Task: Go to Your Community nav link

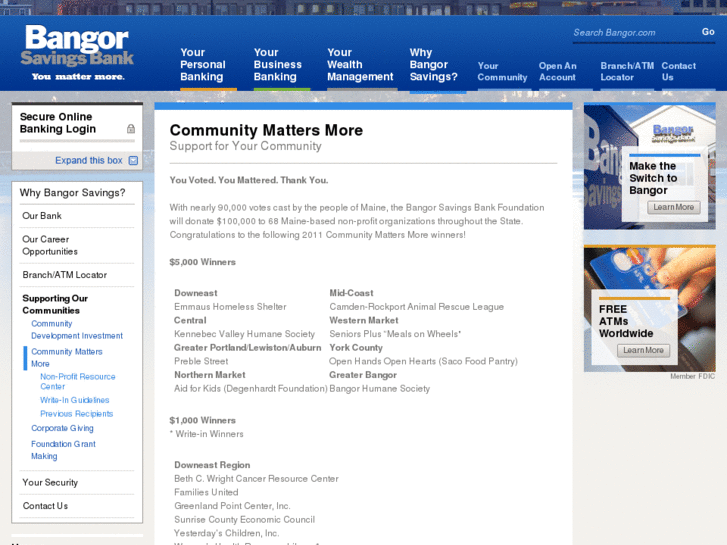Action: (502, 71)
